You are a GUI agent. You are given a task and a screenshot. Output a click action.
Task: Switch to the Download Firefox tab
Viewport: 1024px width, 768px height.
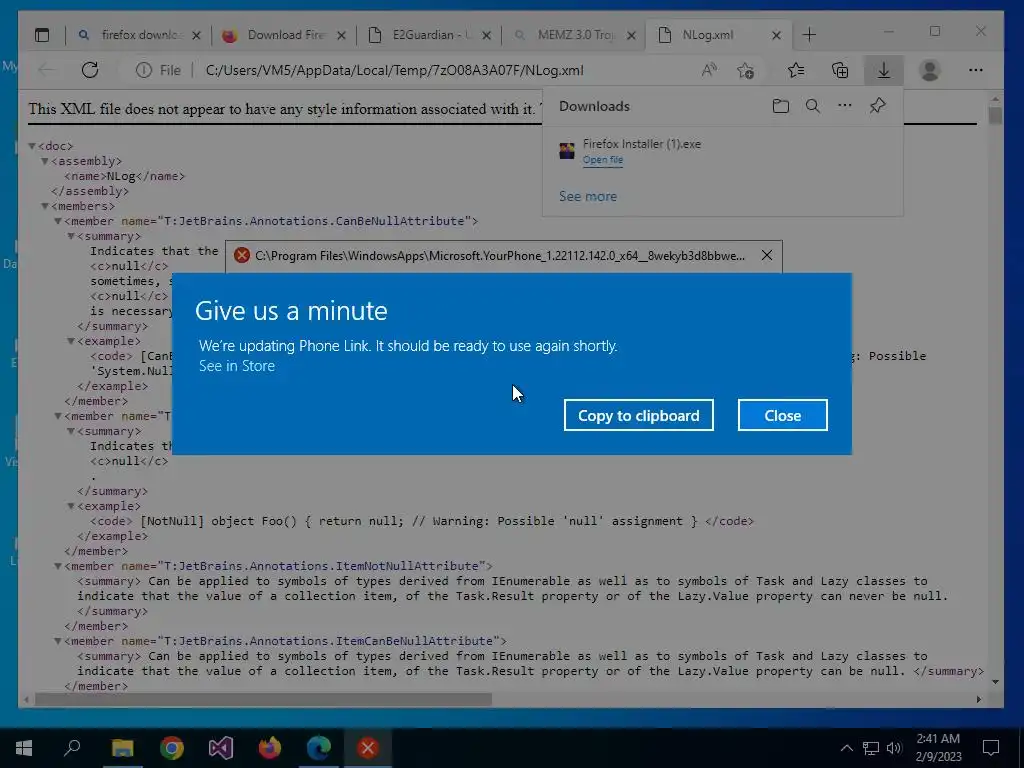[x=283, y=35]
